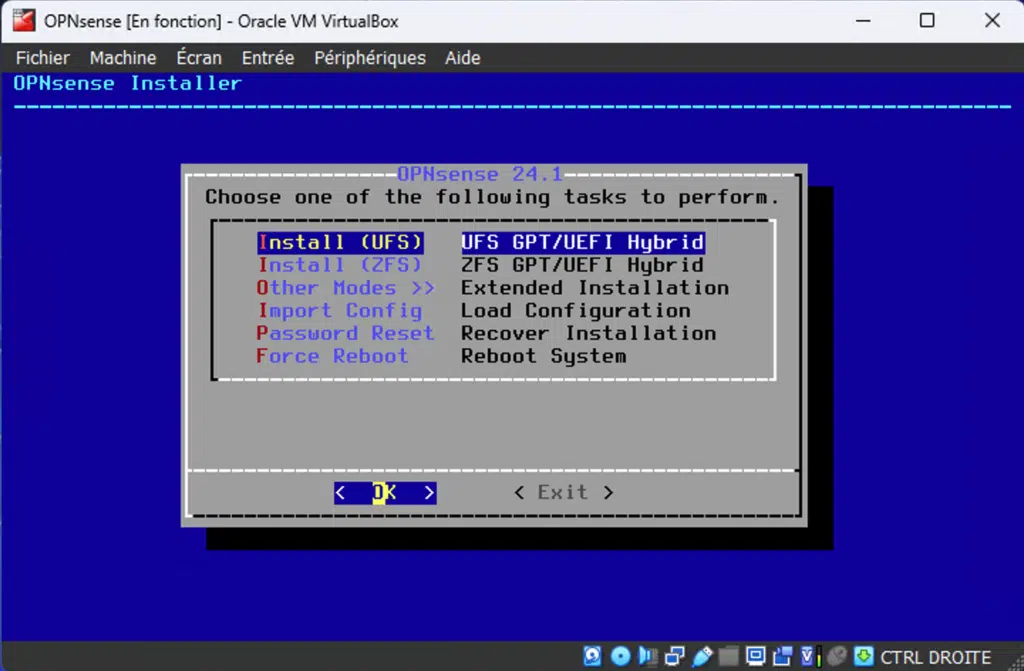Open the audio status icon
1024x671 pixels.
pos(648,655)
